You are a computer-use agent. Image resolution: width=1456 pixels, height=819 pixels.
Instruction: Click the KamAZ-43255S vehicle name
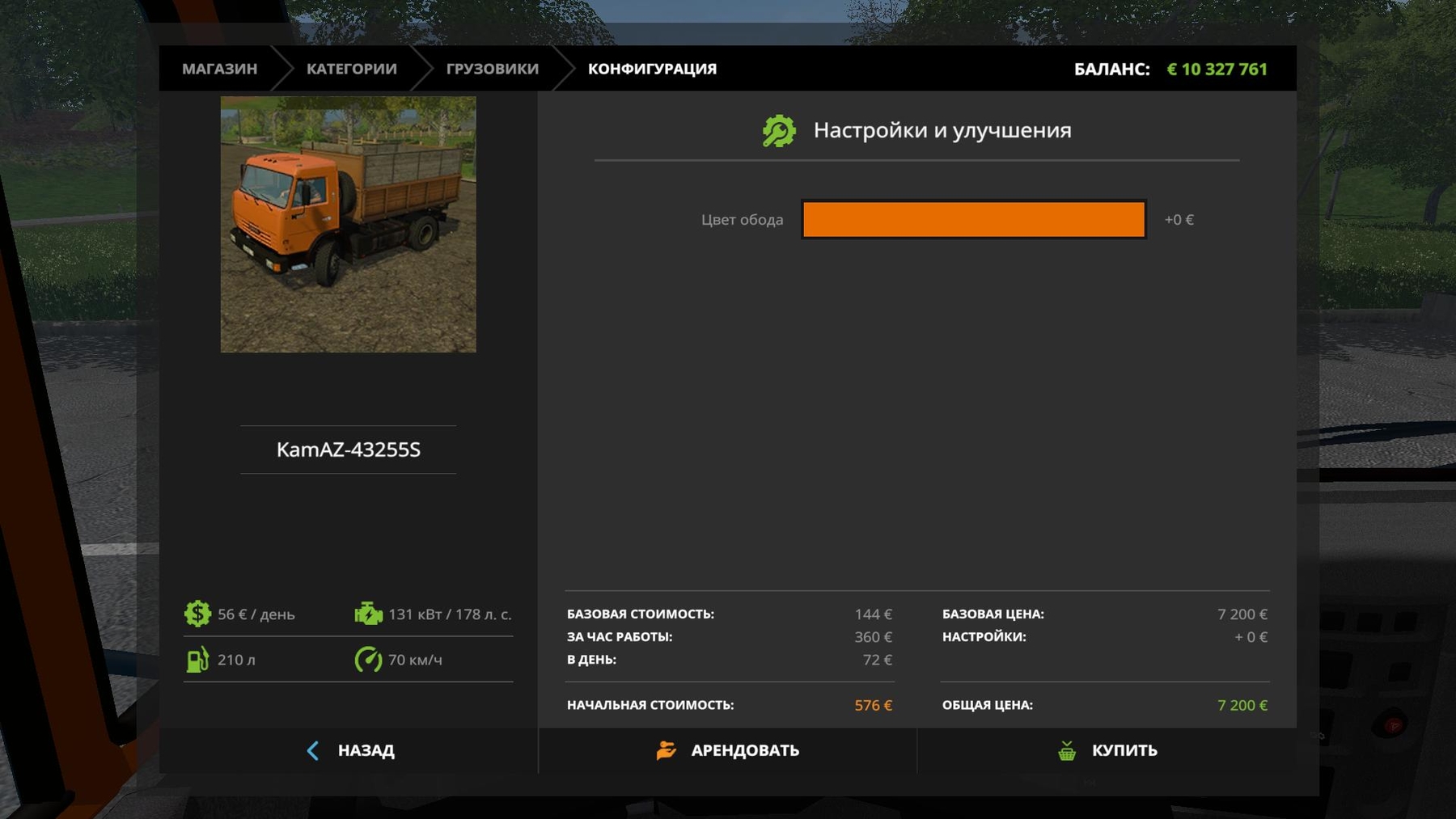click(348, 450)
